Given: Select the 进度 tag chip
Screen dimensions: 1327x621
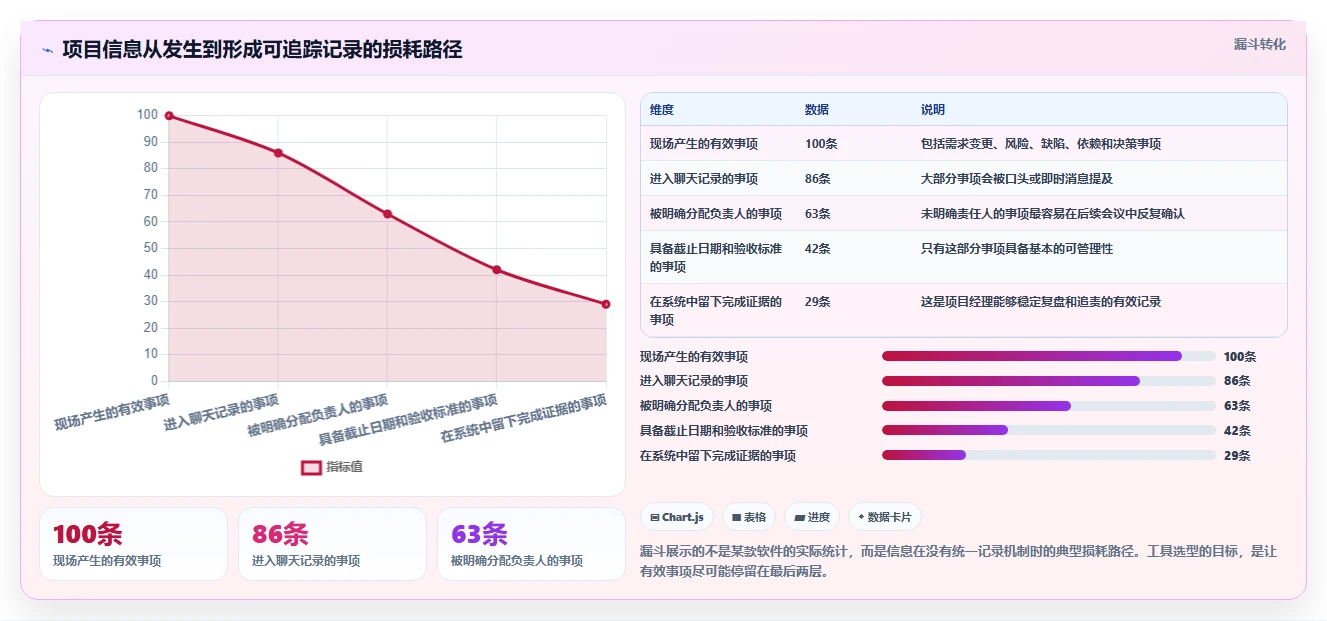Looking at the screenshot, I should 812,517.
